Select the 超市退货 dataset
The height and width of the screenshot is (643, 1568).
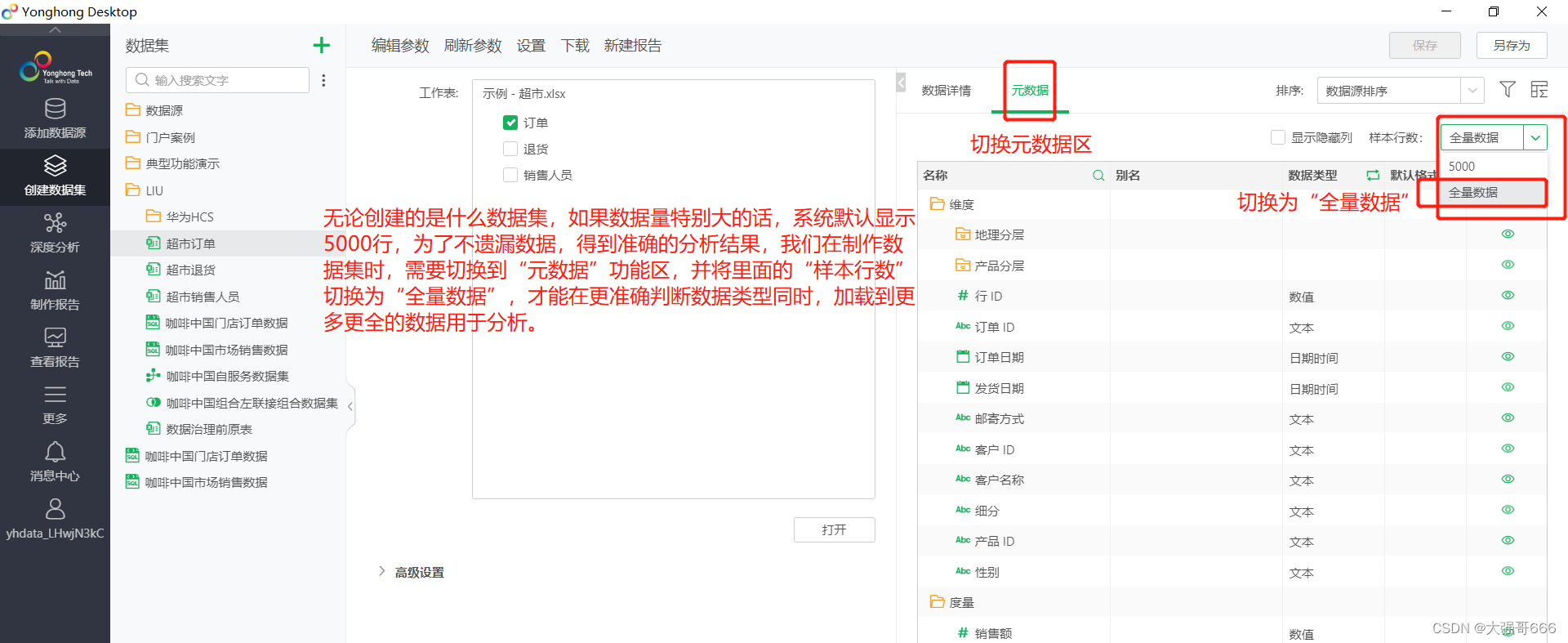pyautogui.click(x=190, y=270)
